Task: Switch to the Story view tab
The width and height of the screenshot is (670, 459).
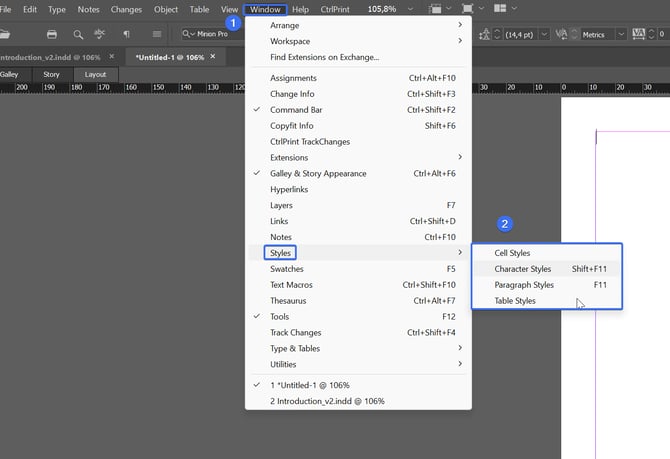Action: (x=50, y=74)
